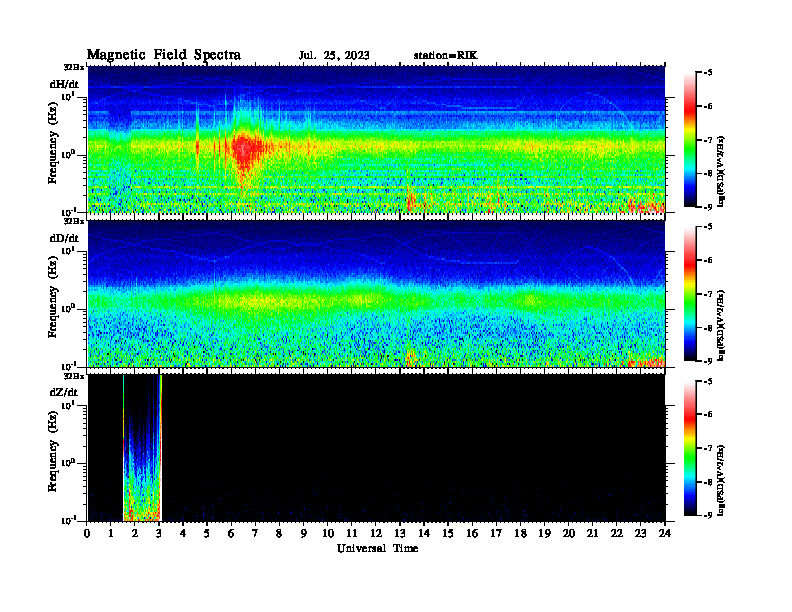Click the date "Jul. 25, 2023"
This screenshot has height=612, width=792.
click(x=334, y=56)
